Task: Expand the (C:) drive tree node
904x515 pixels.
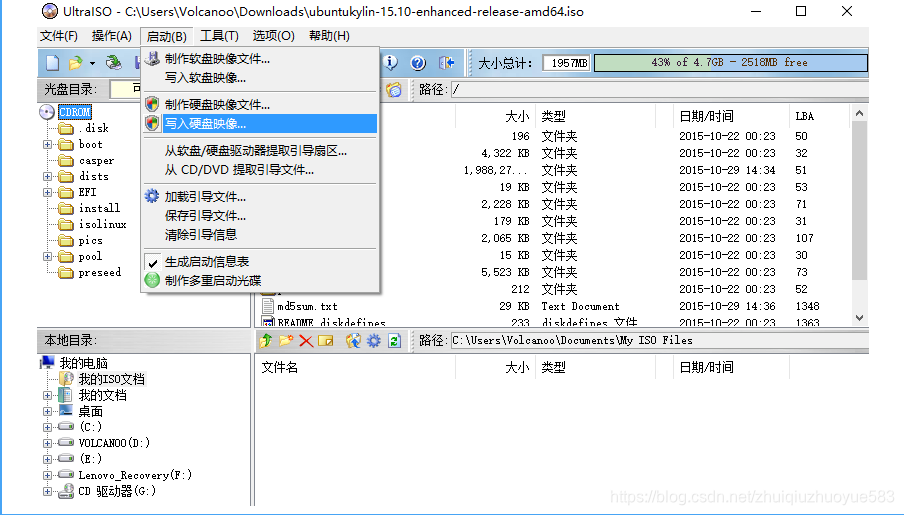Action: 47,427
